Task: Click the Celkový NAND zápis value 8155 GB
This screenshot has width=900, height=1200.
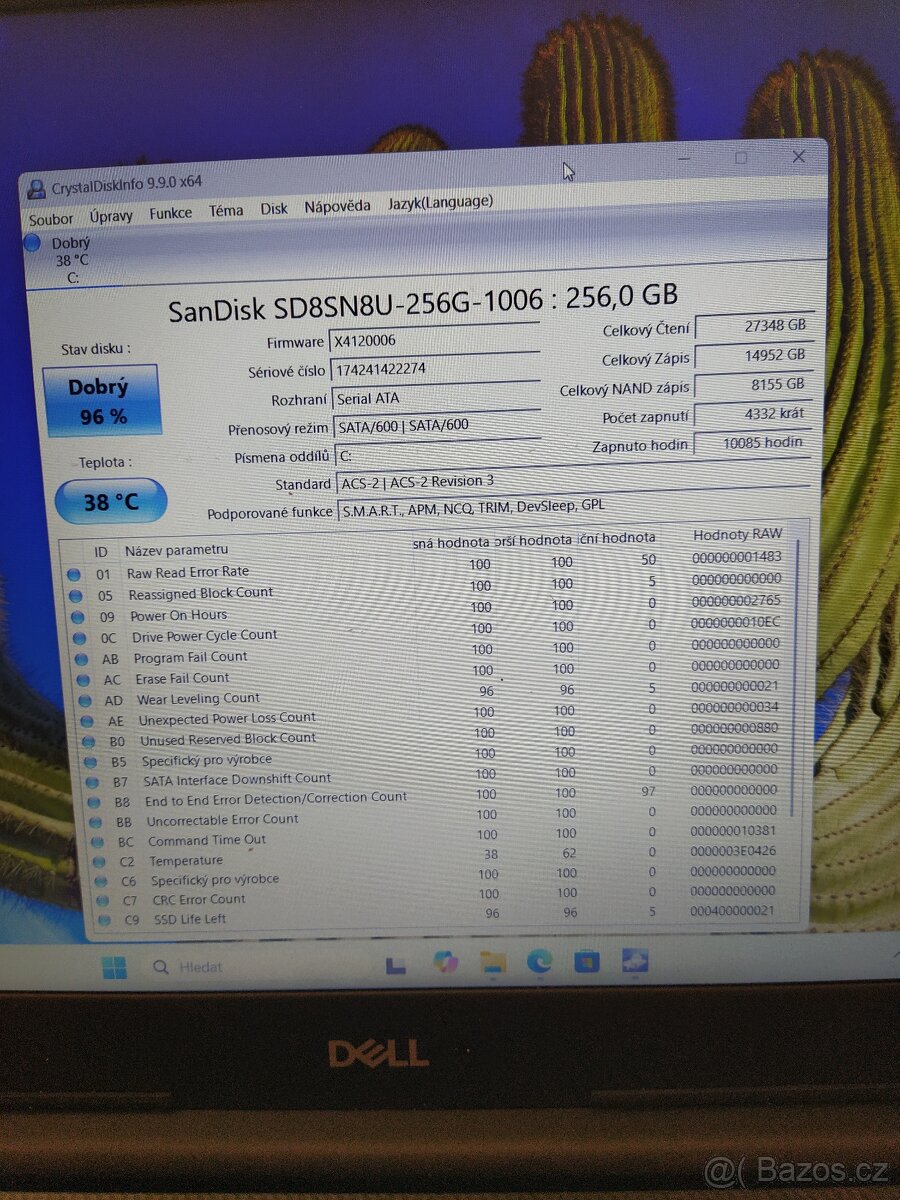Action: click(755, 384)
